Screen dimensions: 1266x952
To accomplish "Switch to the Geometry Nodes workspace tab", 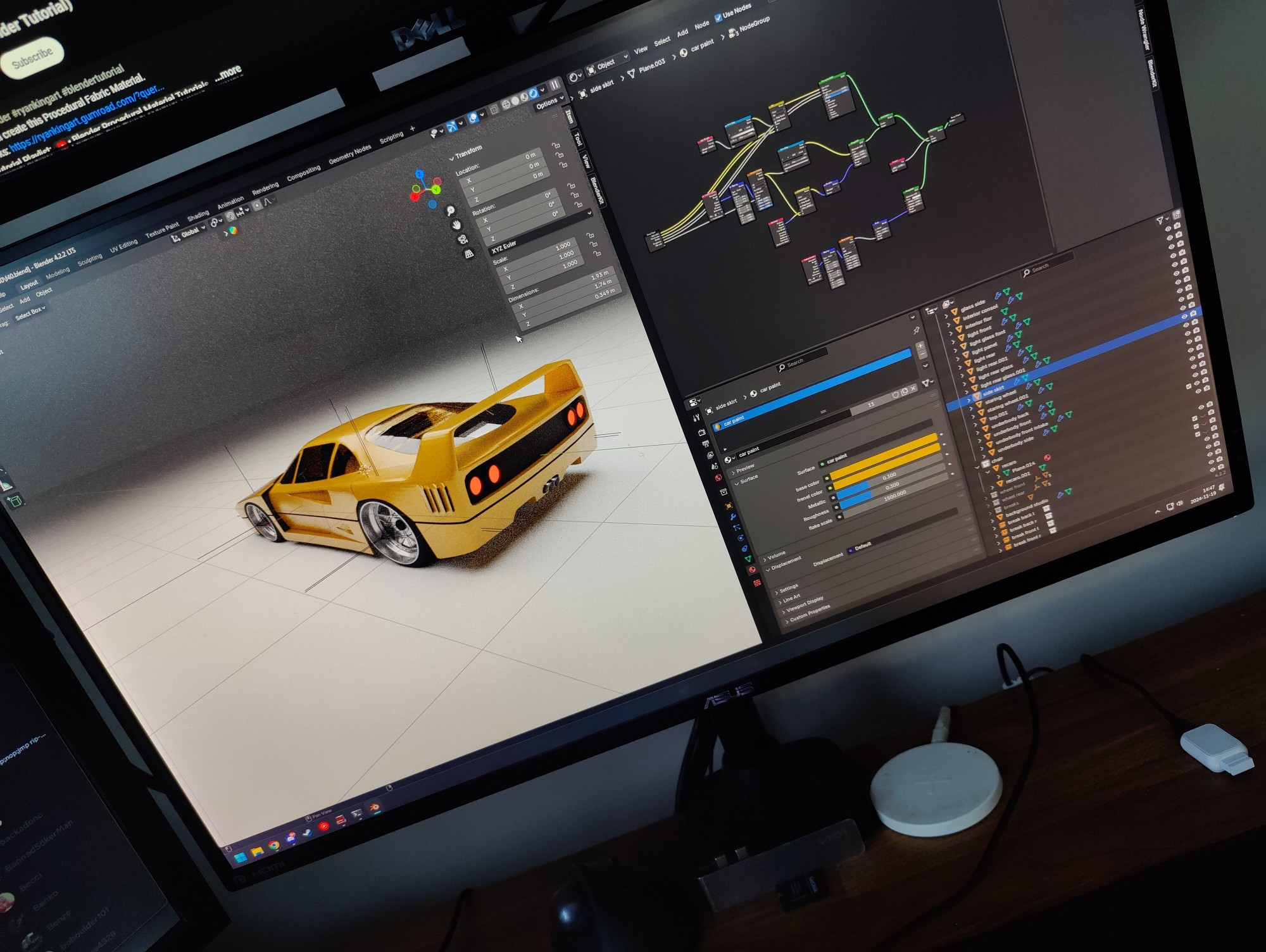I will pos(350,153).
